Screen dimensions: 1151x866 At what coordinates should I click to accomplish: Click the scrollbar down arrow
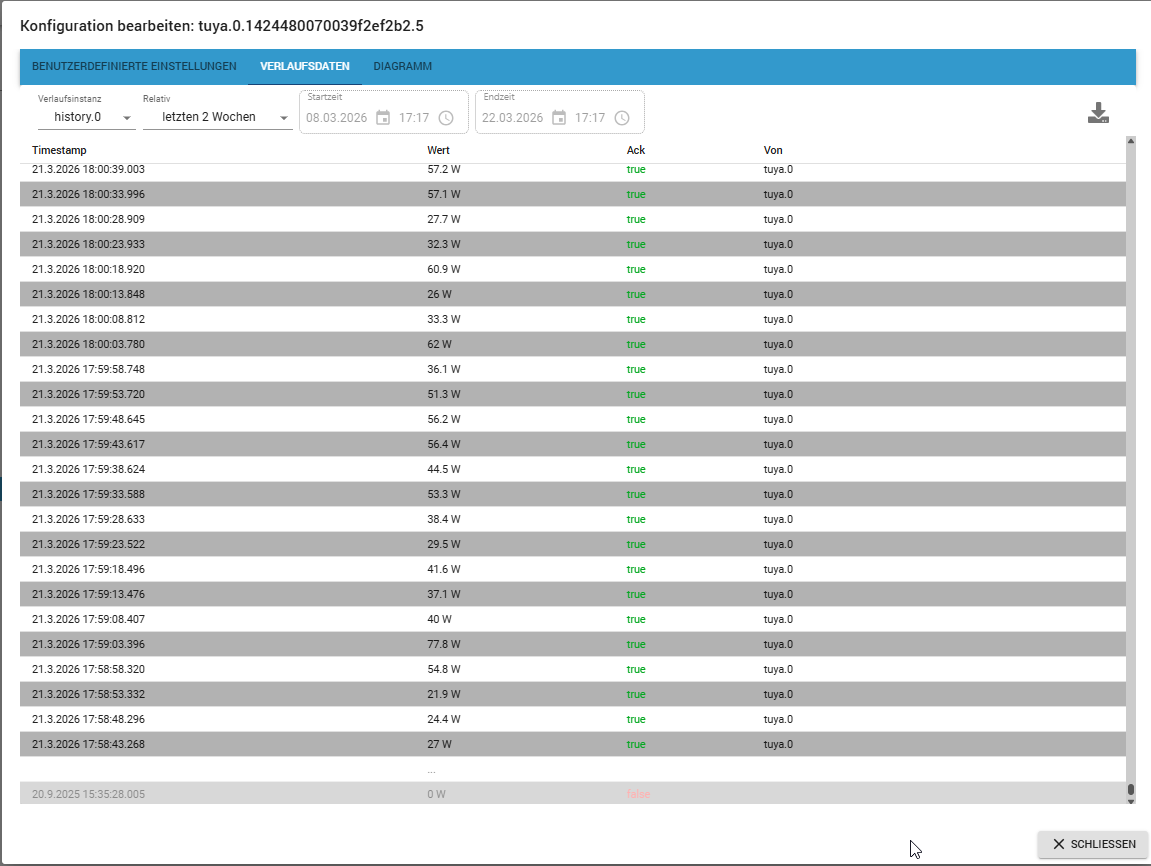coord(1130,801)
